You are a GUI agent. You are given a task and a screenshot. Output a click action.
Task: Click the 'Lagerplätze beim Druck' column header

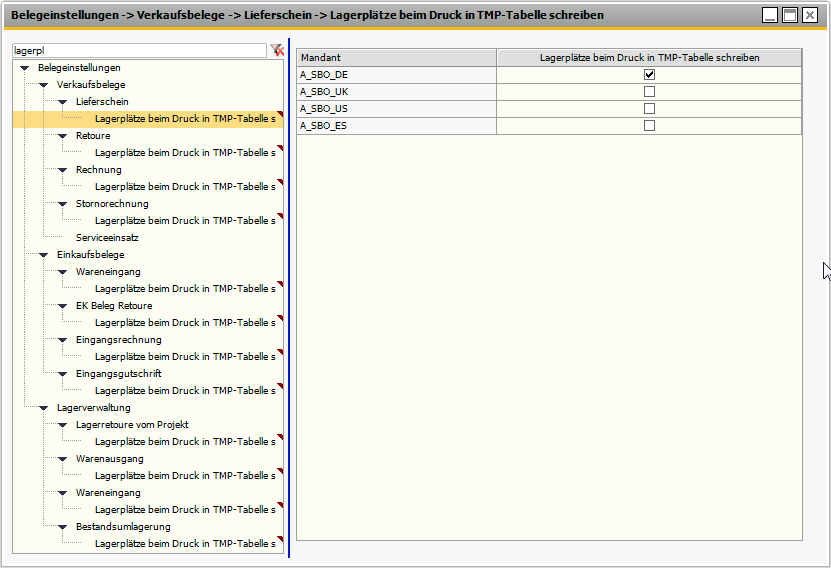(x=649, y=58)
